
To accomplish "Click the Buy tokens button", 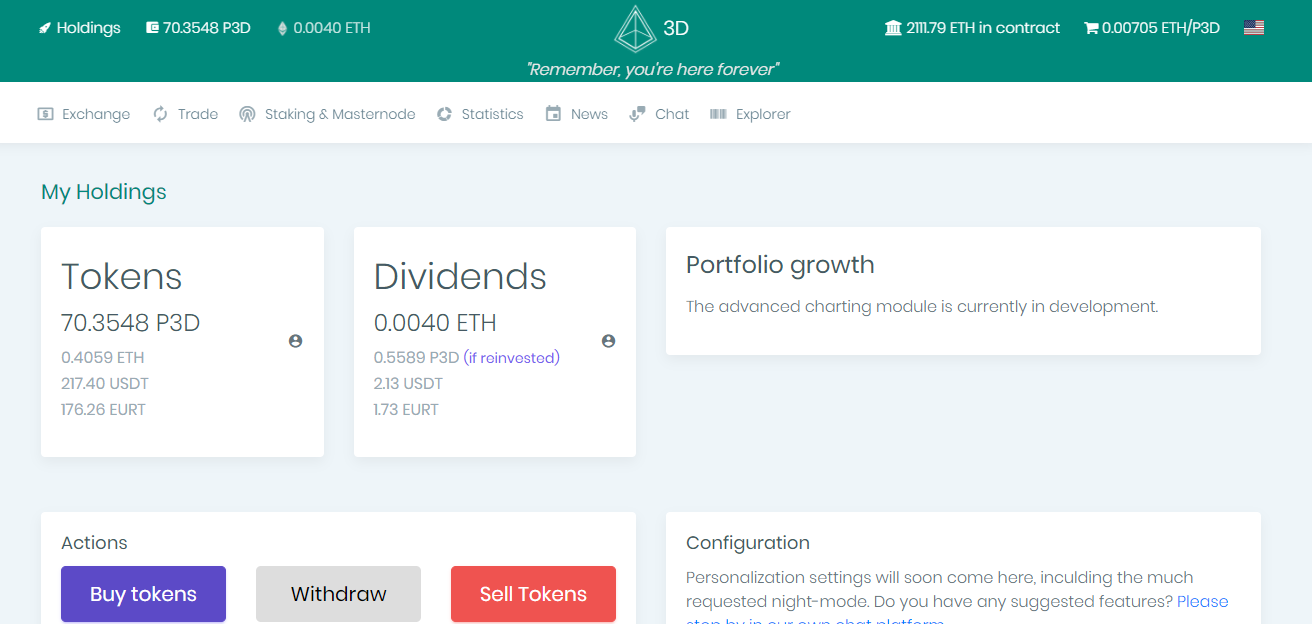I will (x=143, y=594).
